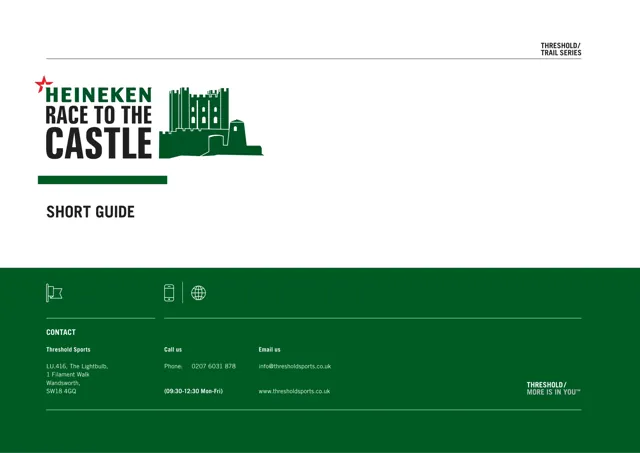Click the CONTACT heading
Image resolution: width=640 pixels, height=453 pixels.
(x=61, y=332)
